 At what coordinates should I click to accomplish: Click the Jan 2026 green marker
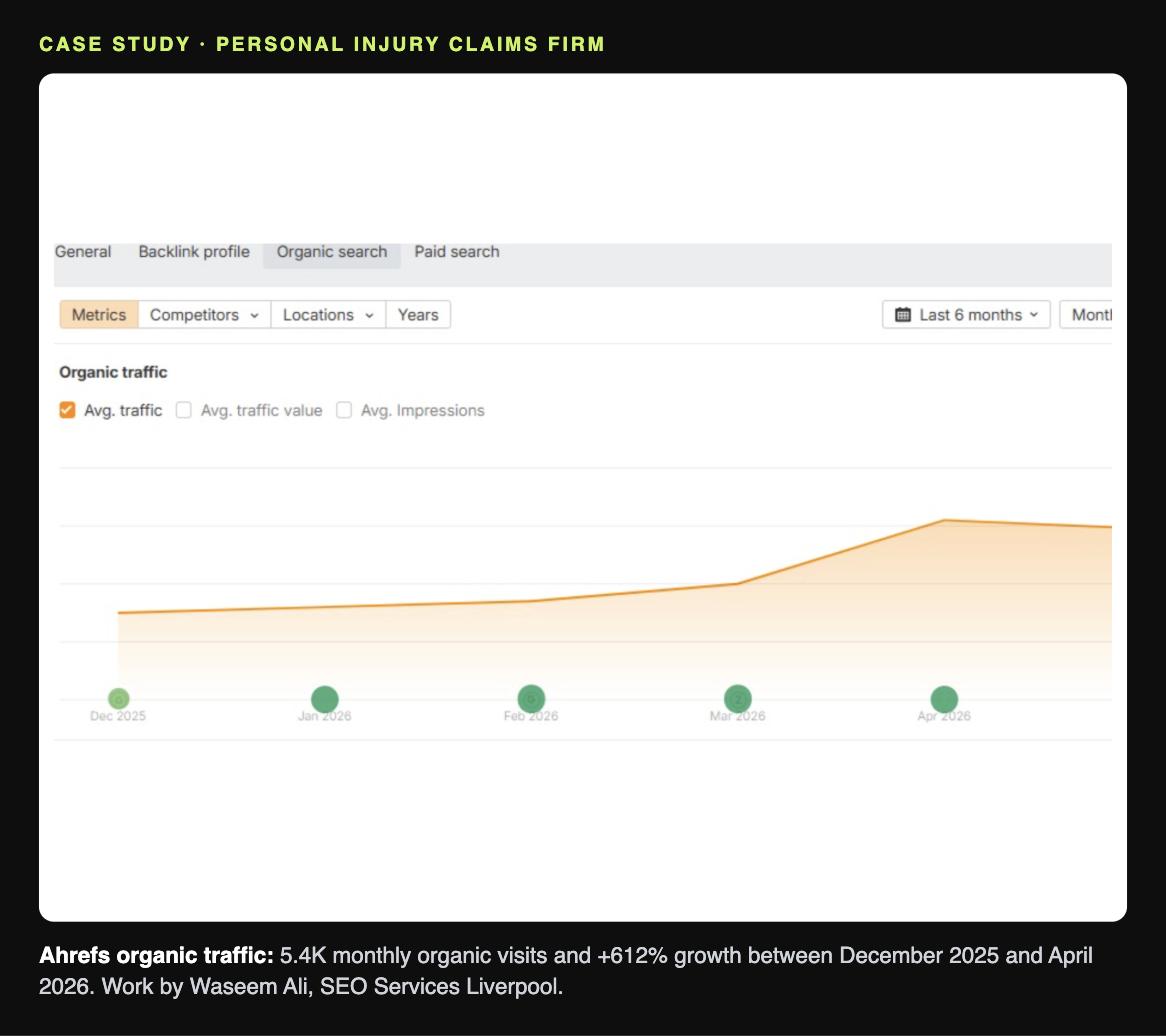[325, 699]
